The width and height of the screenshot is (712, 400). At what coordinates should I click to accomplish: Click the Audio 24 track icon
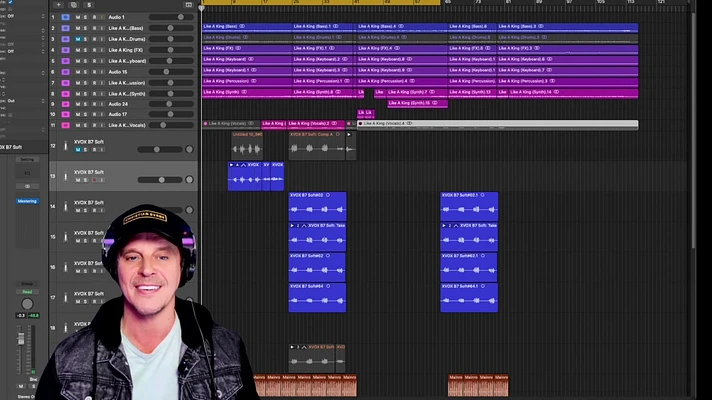[x=65, y=103]
